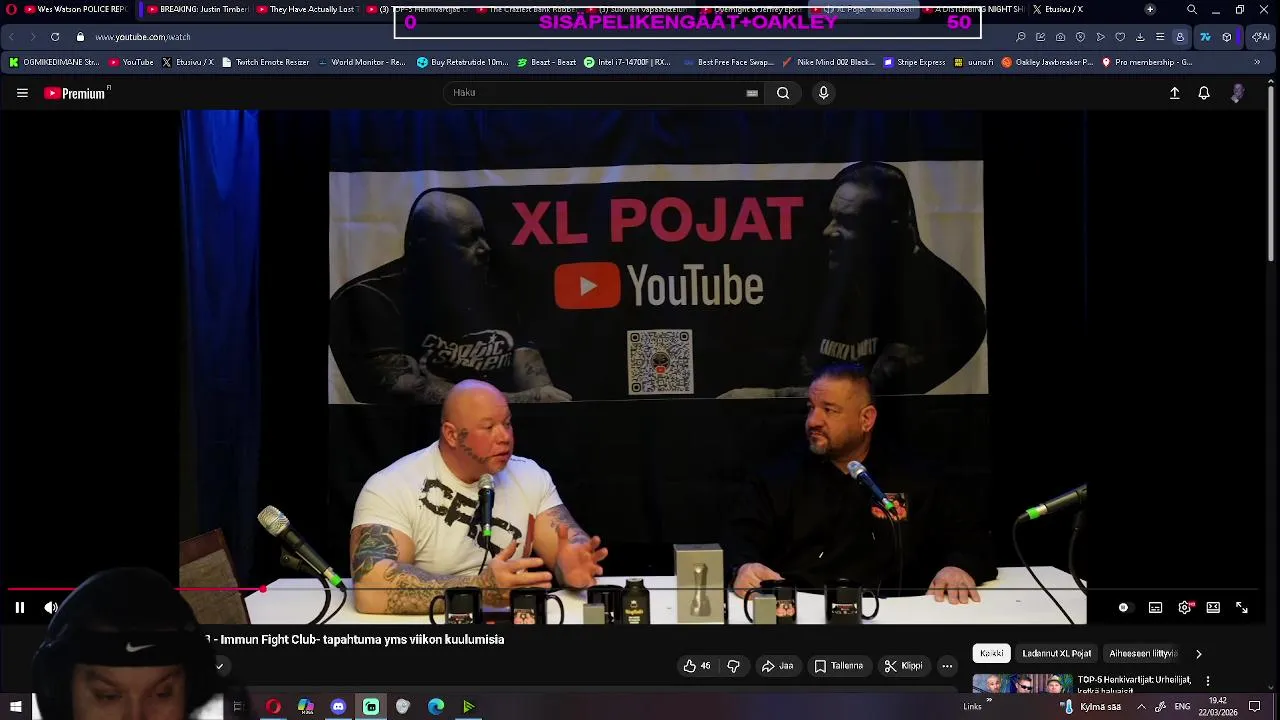This screenshot has height=720, width=1280.
Task: Open the video player settings gear
Action: point(1185,607)
